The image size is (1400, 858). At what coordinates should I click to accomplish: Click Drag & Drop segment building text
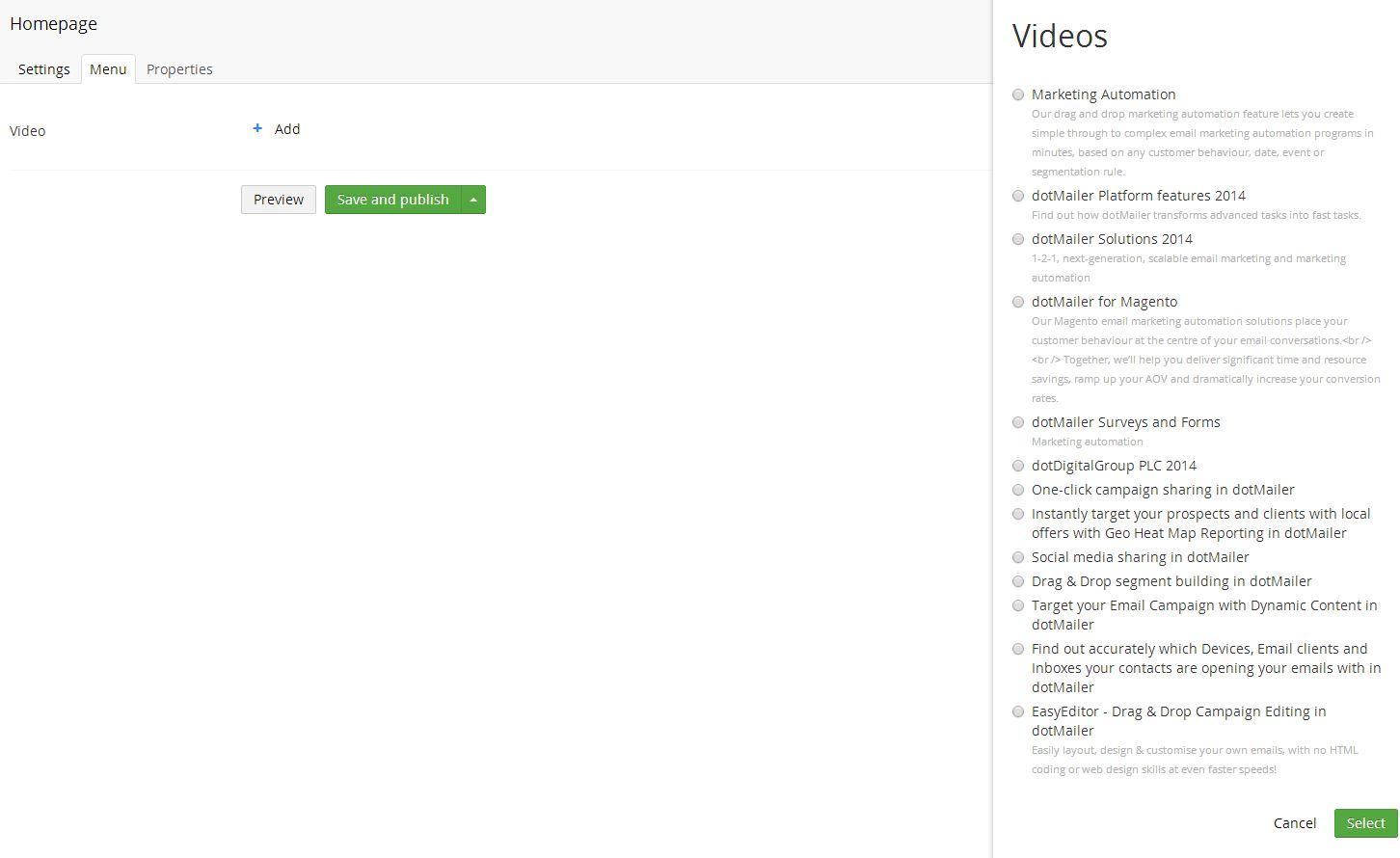point(1171,581)
